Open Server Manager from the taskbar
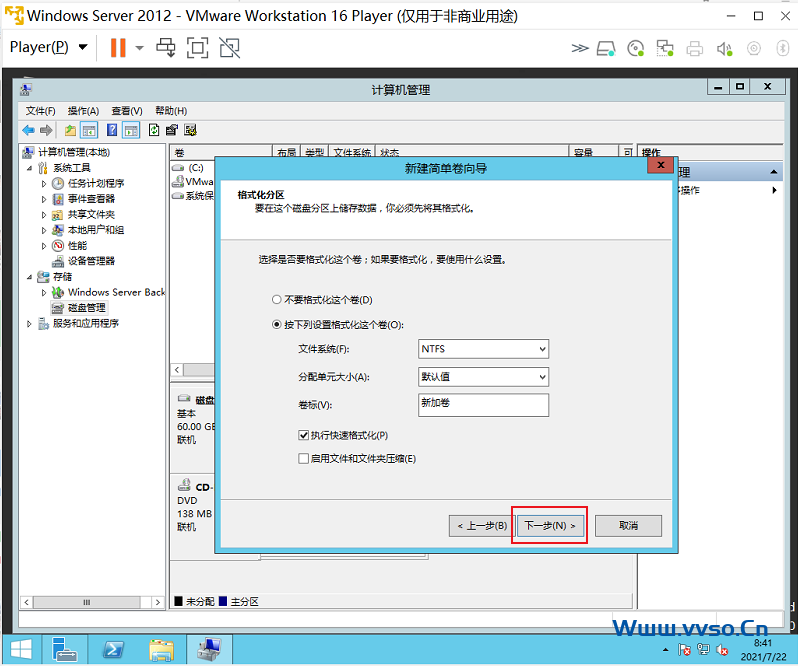The image size is (798, 666). click(64, 650)
